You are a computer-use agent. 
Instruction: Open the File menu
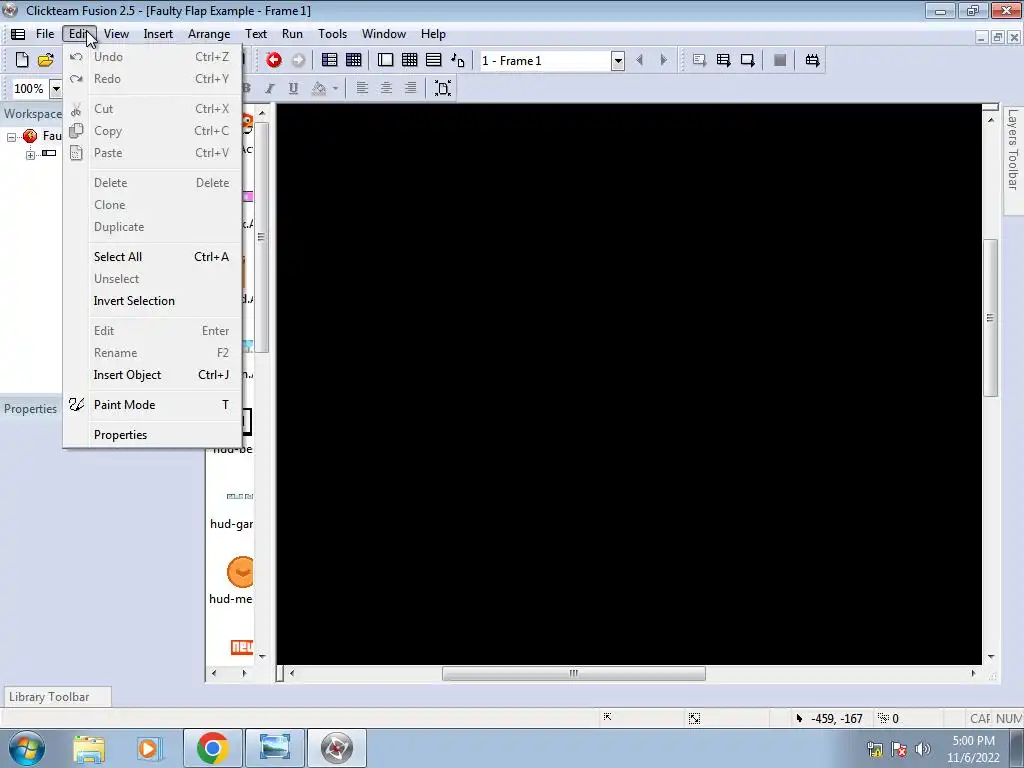coord(45,34)
